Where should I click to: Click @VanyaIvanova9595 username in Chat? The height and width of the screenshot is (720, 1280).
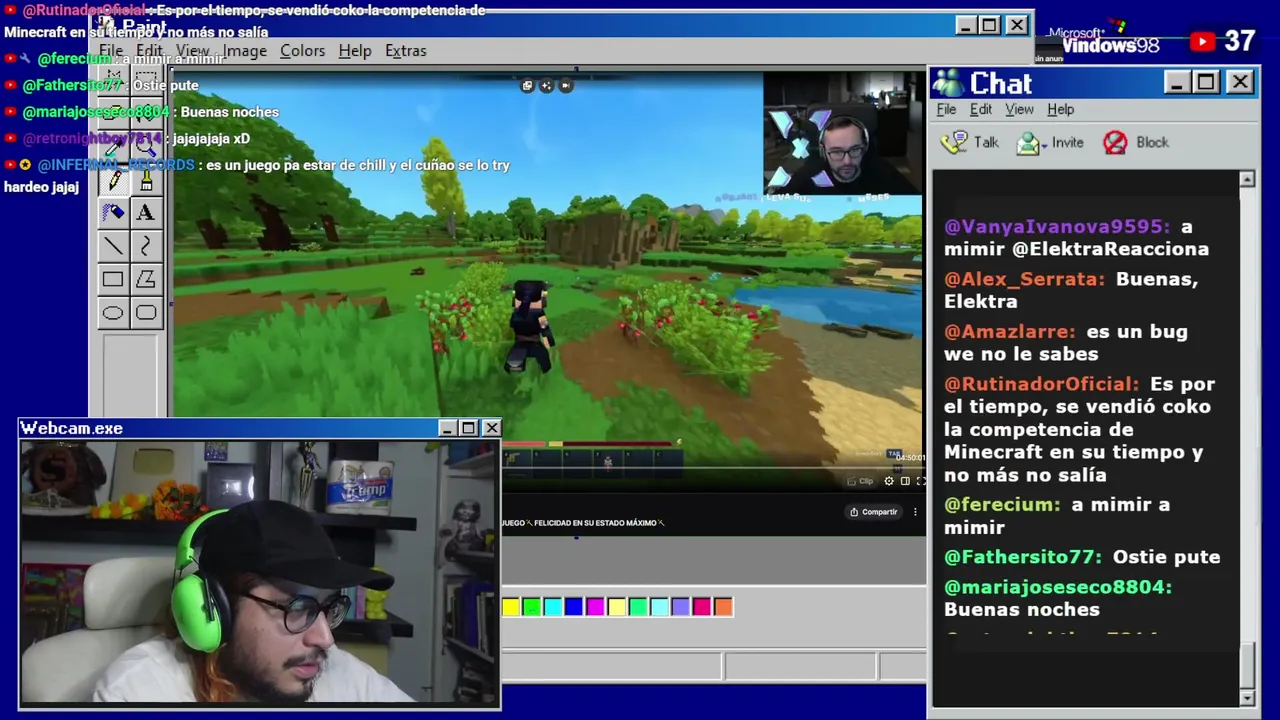[x=1056, y=227]
